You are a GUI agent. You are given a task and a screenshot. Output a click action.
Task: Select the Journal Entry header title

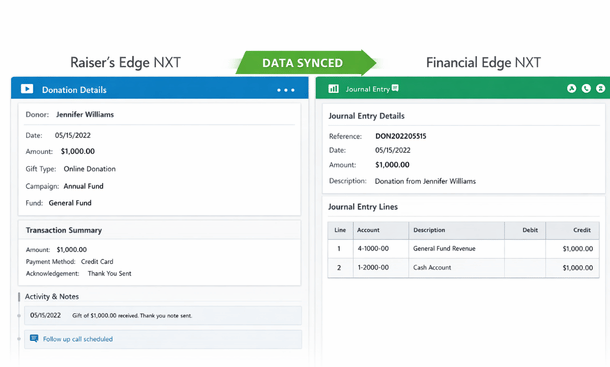368,89
